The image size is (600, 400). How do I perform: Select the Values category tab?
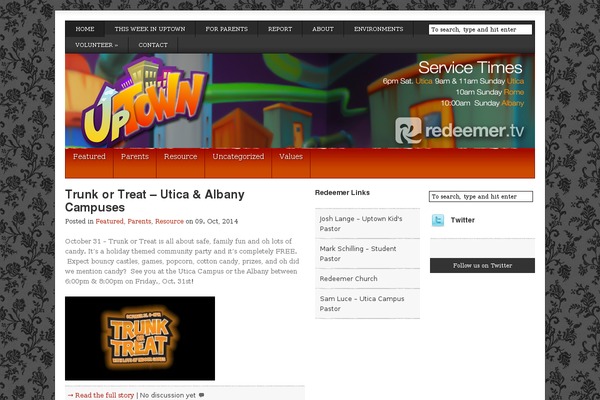(291, 163)
